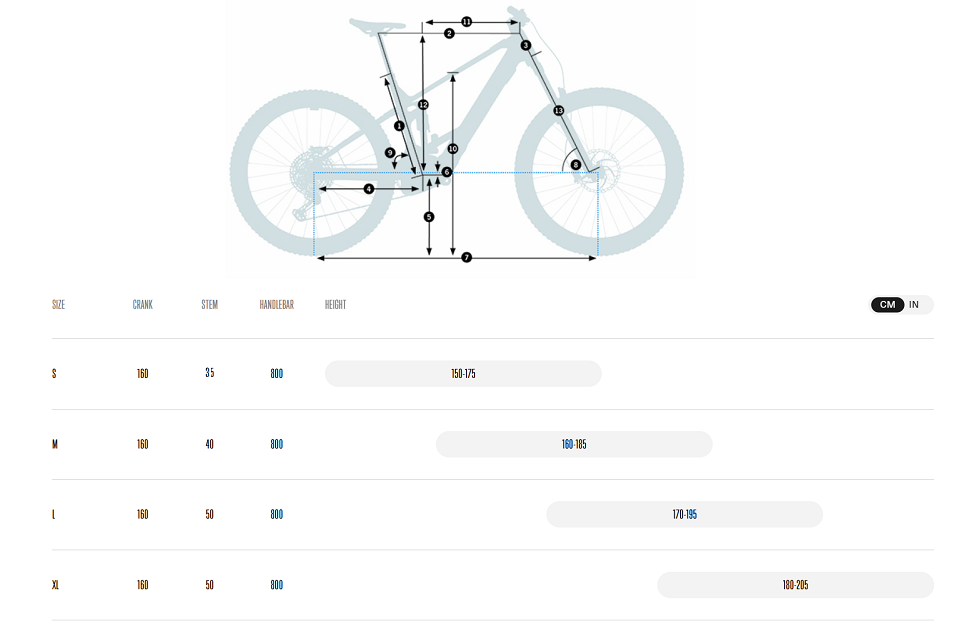This screenshot has width=972, height=642.
Task: Select the 160-185 height range bar
Action: (574, 444)
